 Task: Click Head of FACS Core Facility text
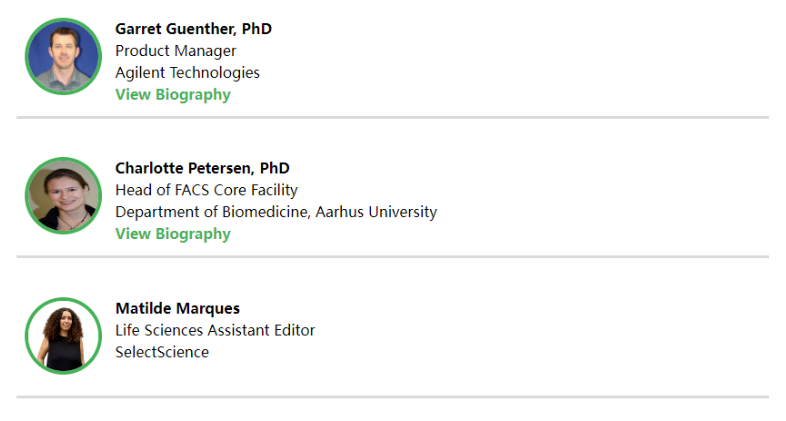(206, 190)
